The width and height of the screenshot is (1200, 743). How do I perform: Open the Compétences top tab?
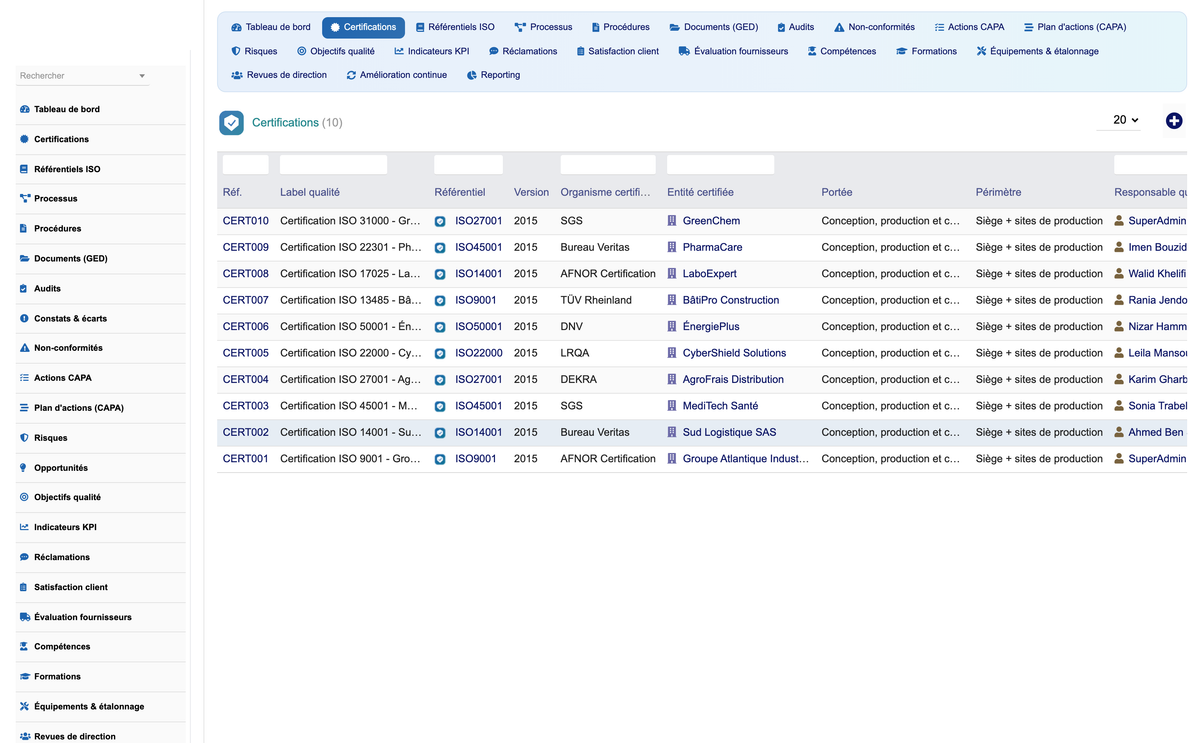[x=841, y=51]
